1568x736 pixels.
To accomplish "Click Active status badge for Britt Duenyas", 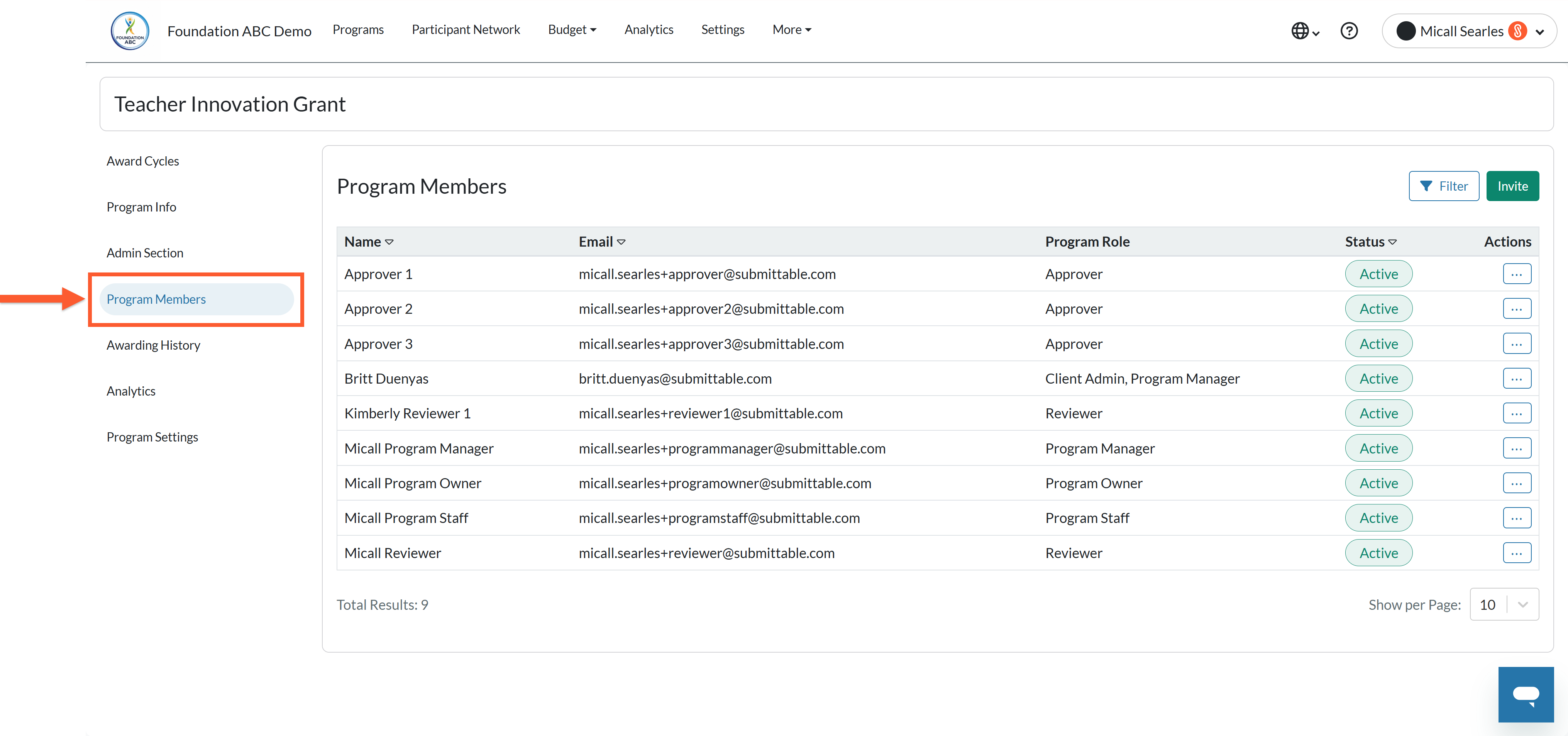I will pos(1378,379).
